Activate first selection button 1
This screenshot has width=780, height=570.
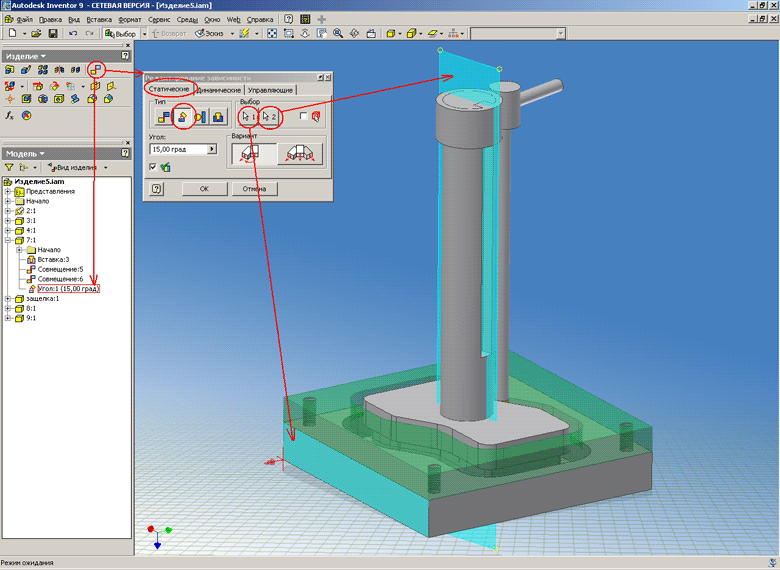click(248, 117)
